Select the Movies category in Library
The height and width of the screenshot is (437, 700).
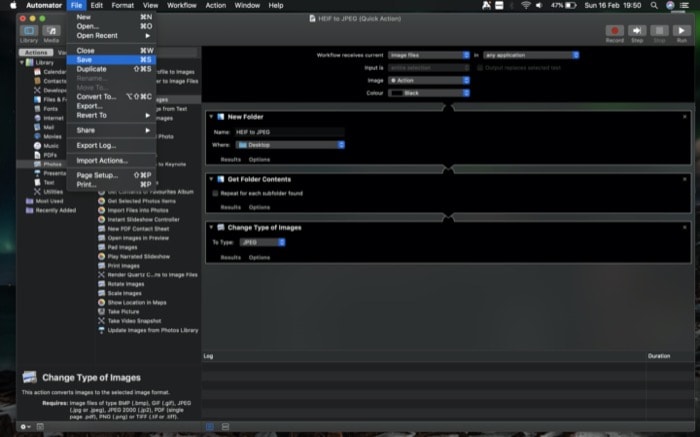tap(48, 137)
